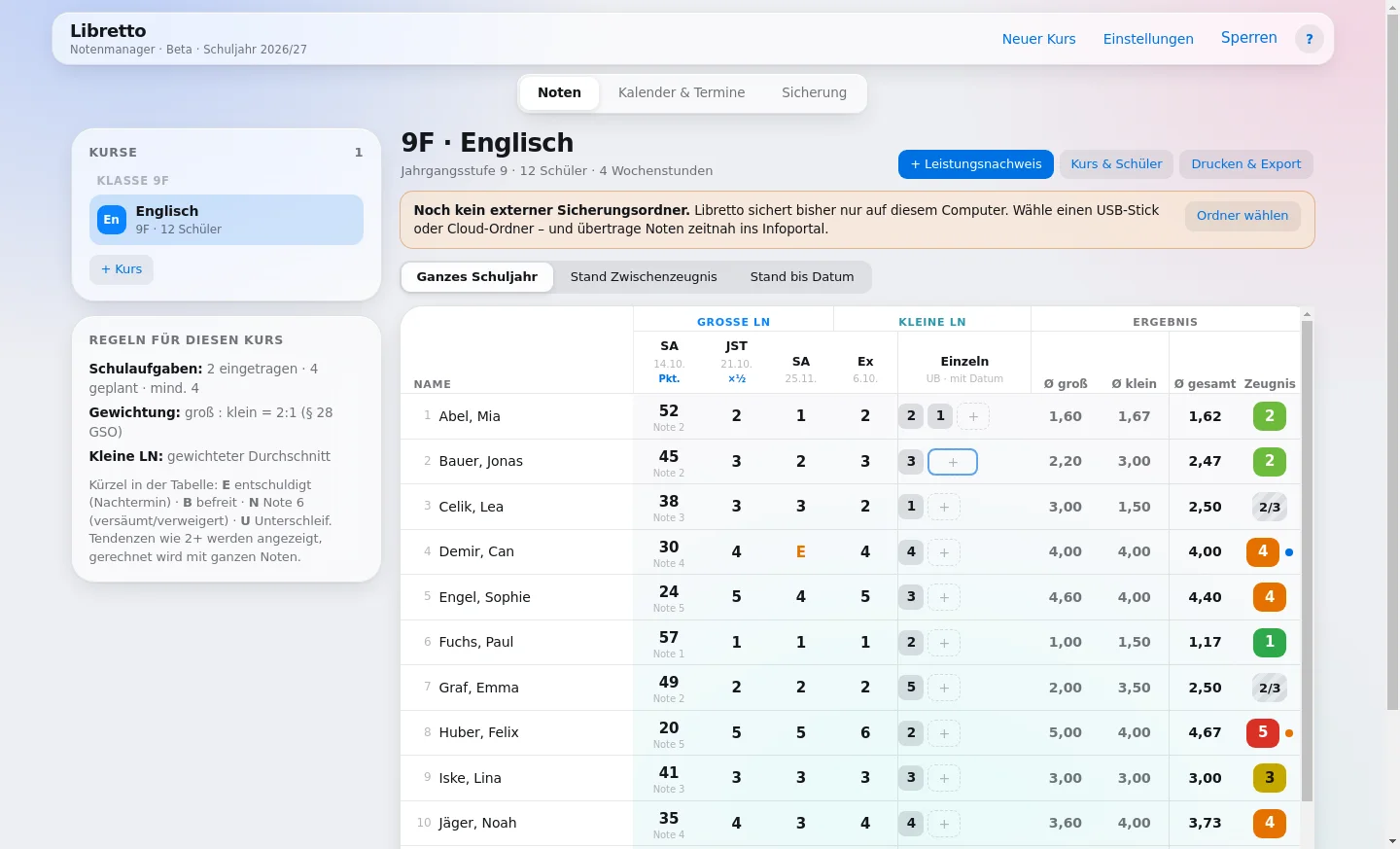Click the + Kurs button

coord(122,269)
